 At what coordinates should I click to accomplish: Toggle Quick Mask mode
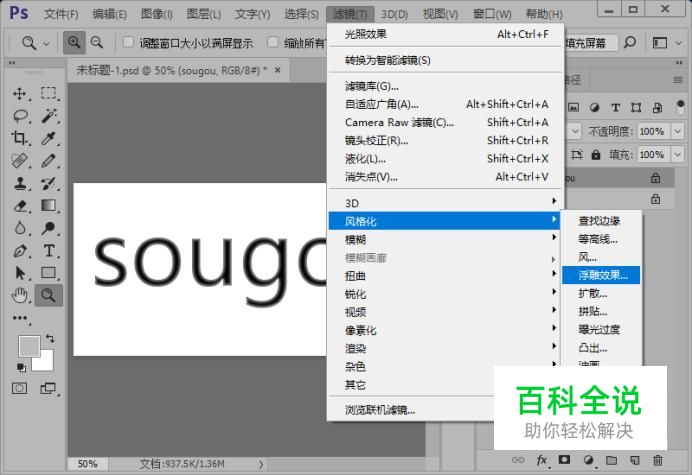pyautogui.click(x=19, y=388)
